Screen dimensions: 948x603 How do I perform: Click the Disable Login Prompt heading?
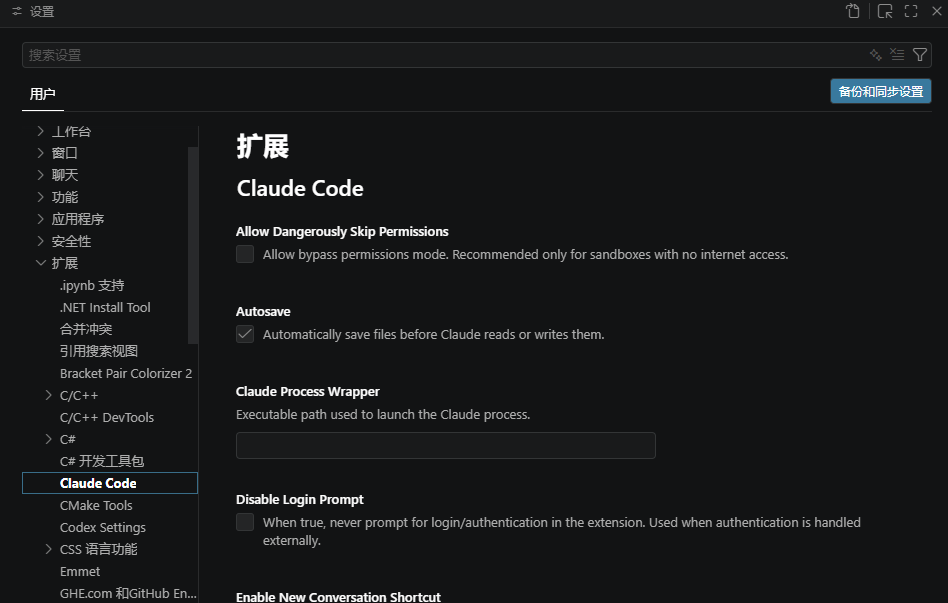pyautogui.click(x=300, y=500)
